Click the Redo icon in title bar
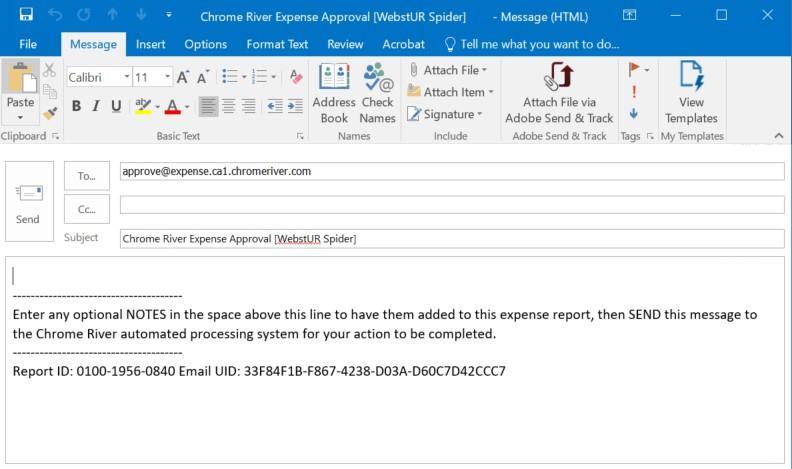The height and width of the screenshot is (469, 792). [84, 15]
